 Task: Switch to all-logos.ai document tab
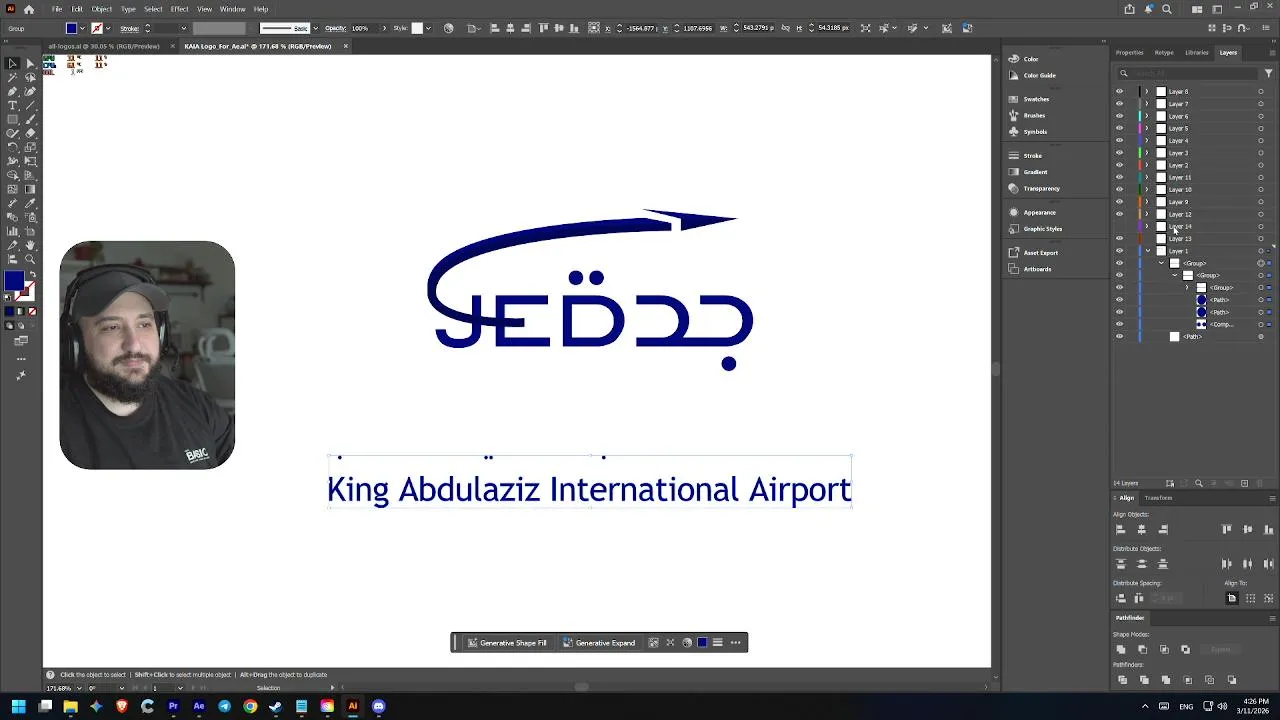click(x=104, y=46)
